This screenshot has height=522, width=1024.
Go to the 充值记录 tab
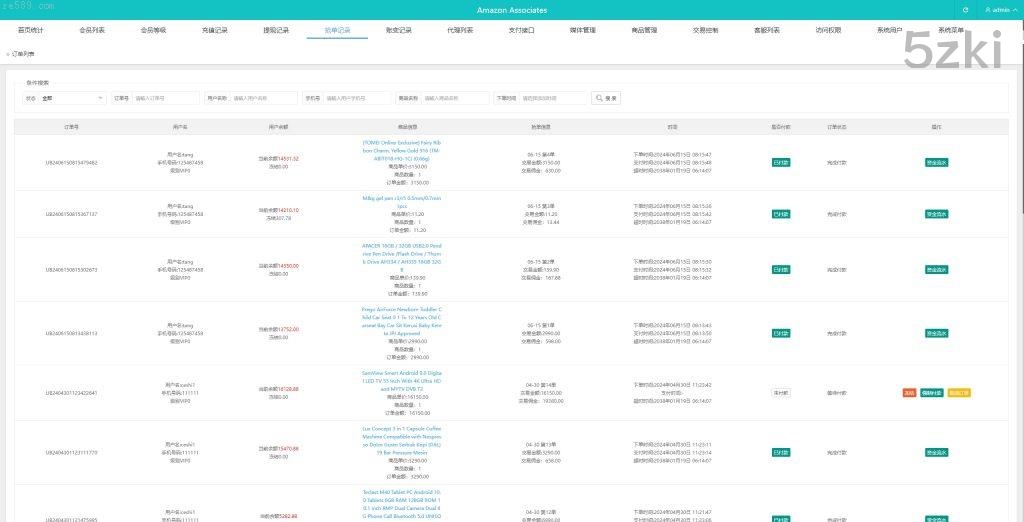[x=214, y=31]
